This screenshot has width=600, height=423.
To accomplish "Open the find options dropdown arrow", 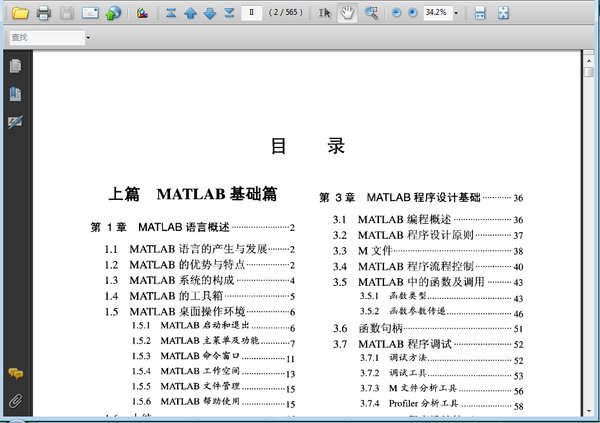I will pyautogui.click(x=88, y=38).
